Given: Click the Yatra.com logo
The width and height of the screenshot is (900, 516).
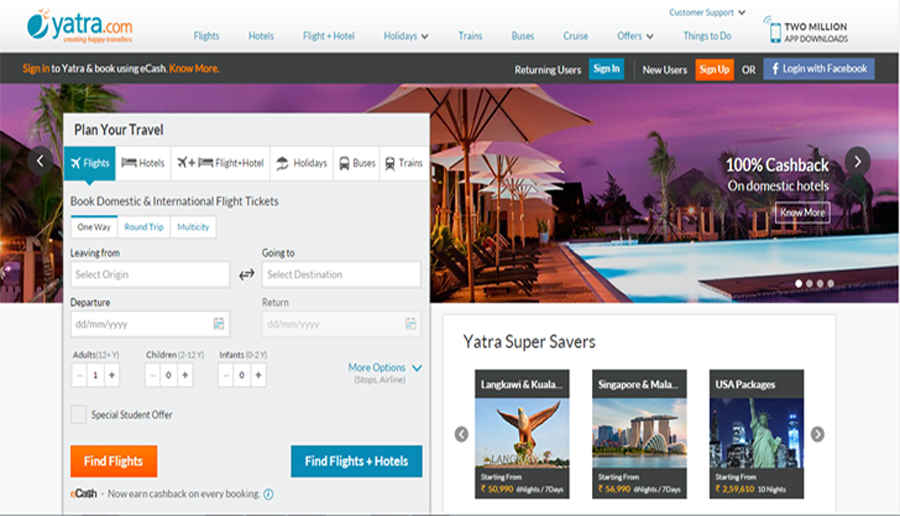Looking at the screenshot, I should 79,26.
